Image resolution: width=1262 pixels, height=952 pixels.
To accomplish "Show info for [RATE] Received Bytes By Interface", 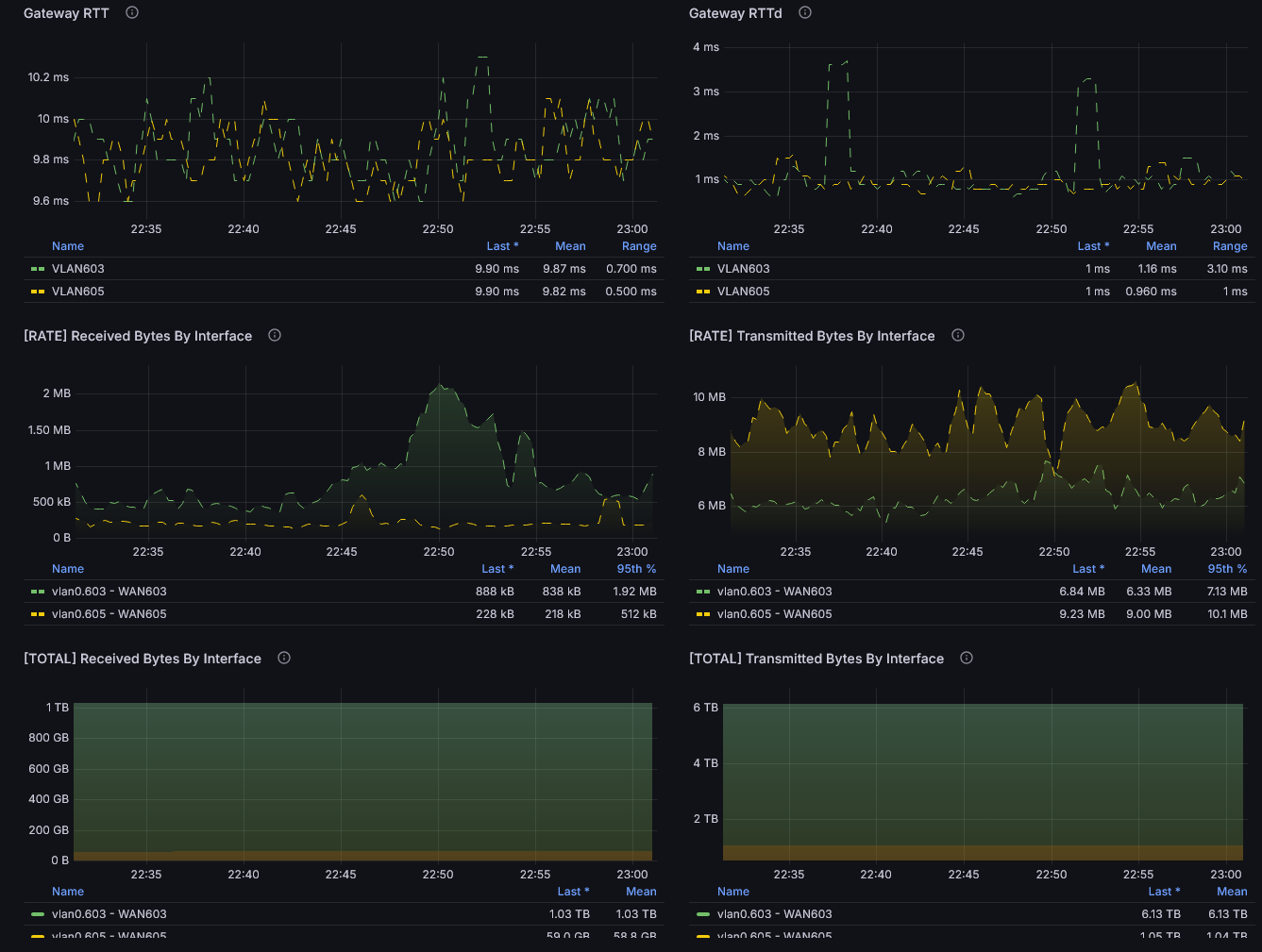I will coord(275,336).
